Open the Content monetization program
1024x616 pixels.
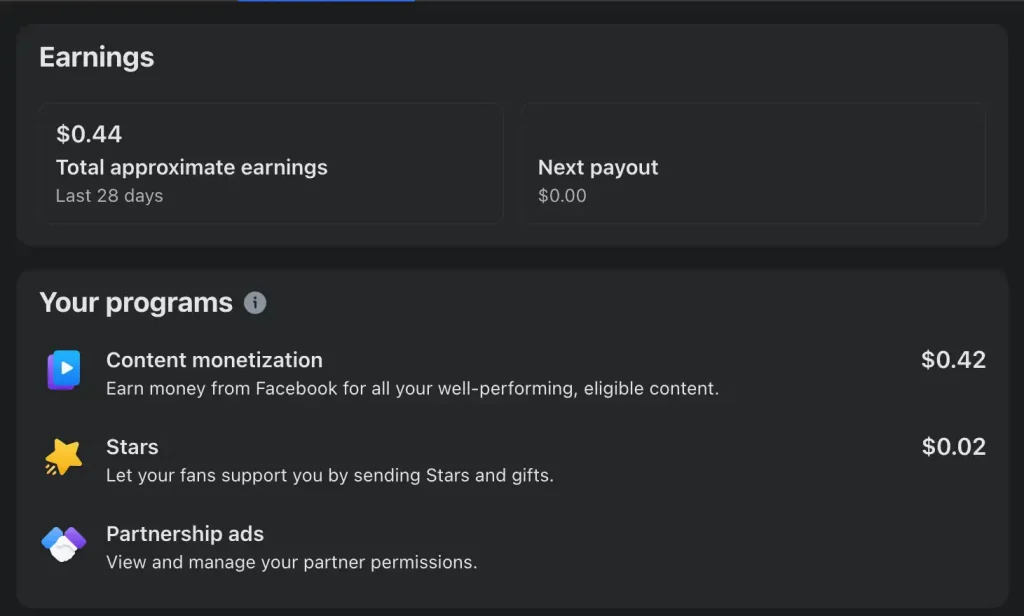click(214, 360)
